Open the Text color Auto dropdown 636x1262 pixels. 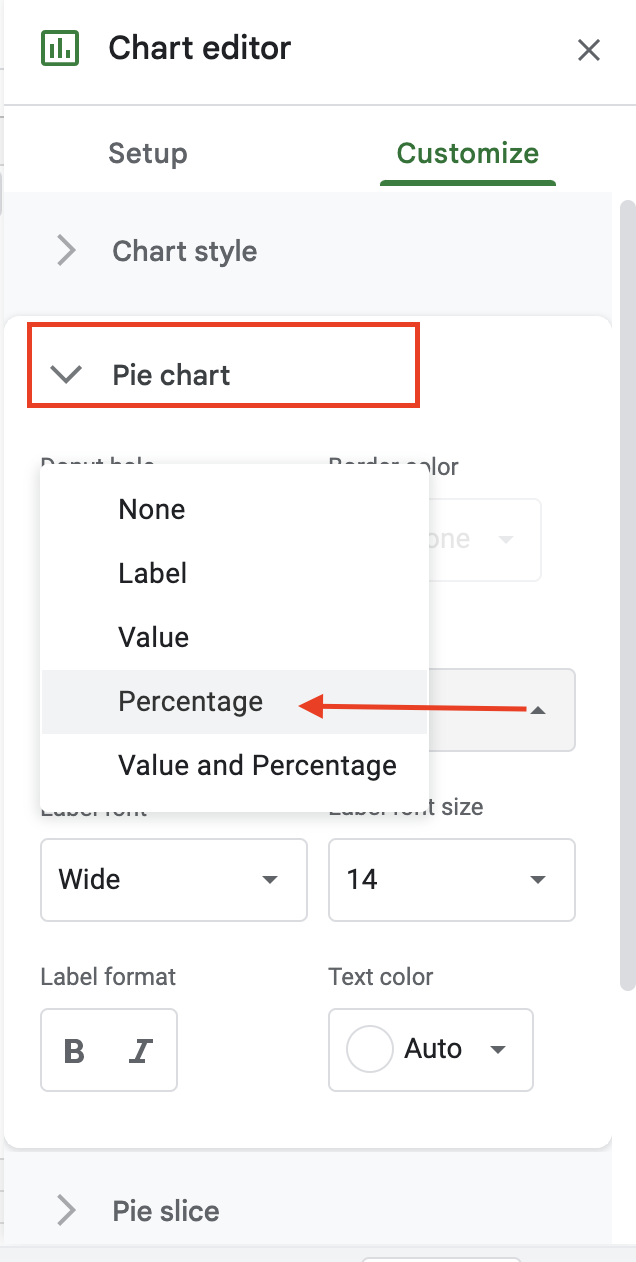coord(431,1049)
